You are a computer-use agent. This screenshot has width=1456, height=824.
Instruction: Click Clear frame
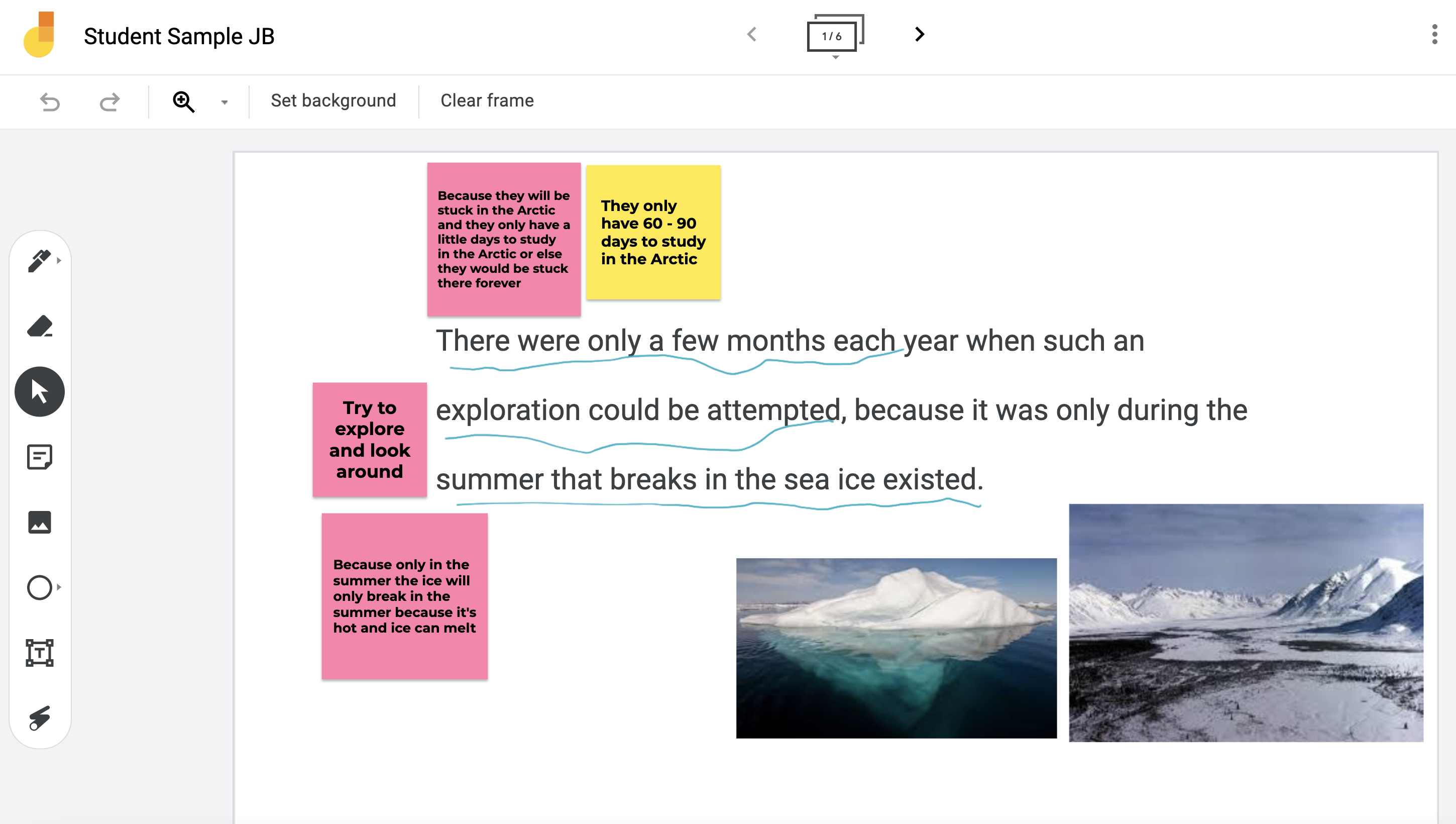(487, 100)
